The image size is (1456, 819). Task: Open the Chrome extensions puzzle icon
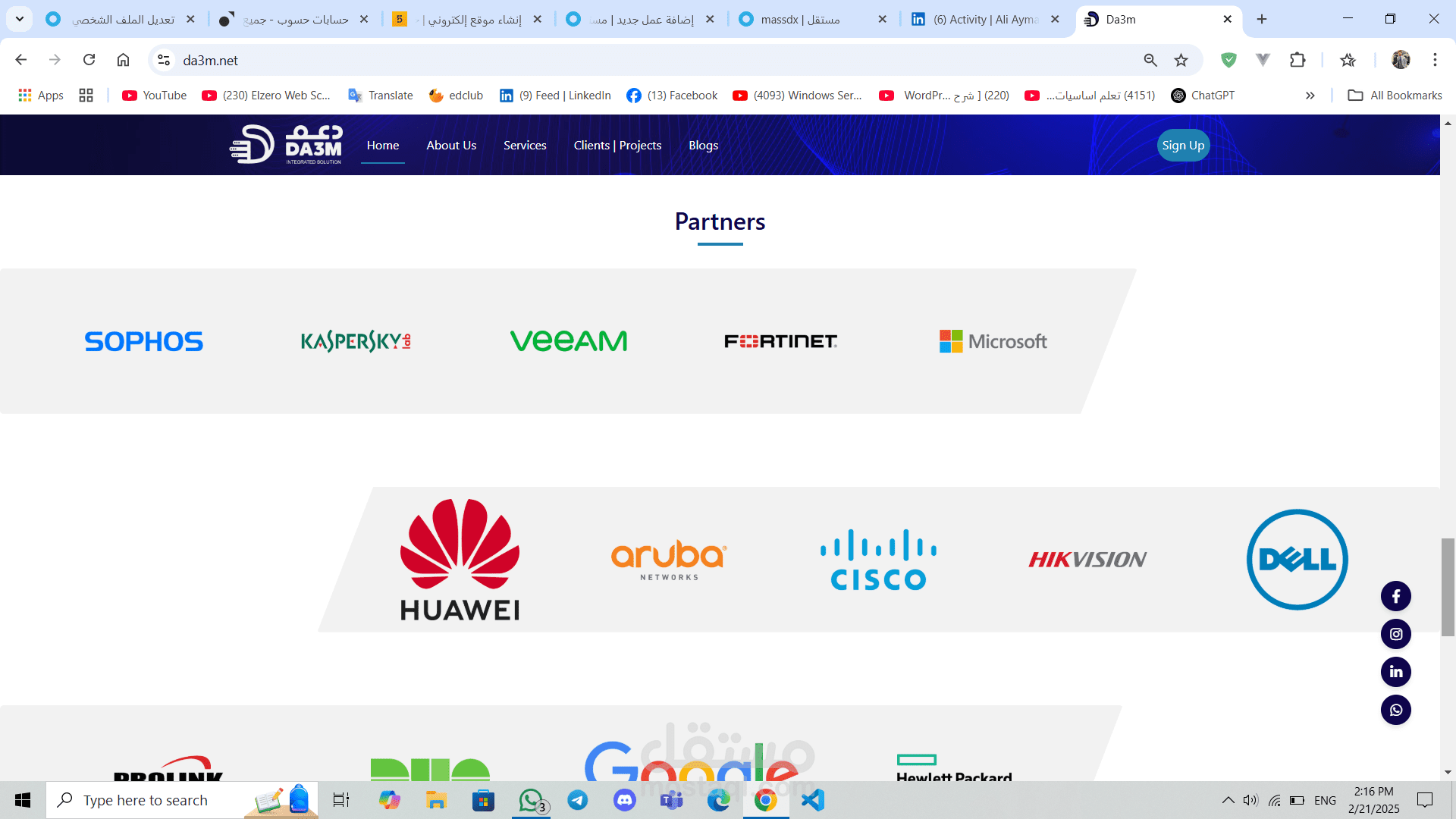tap(1298, 60)
